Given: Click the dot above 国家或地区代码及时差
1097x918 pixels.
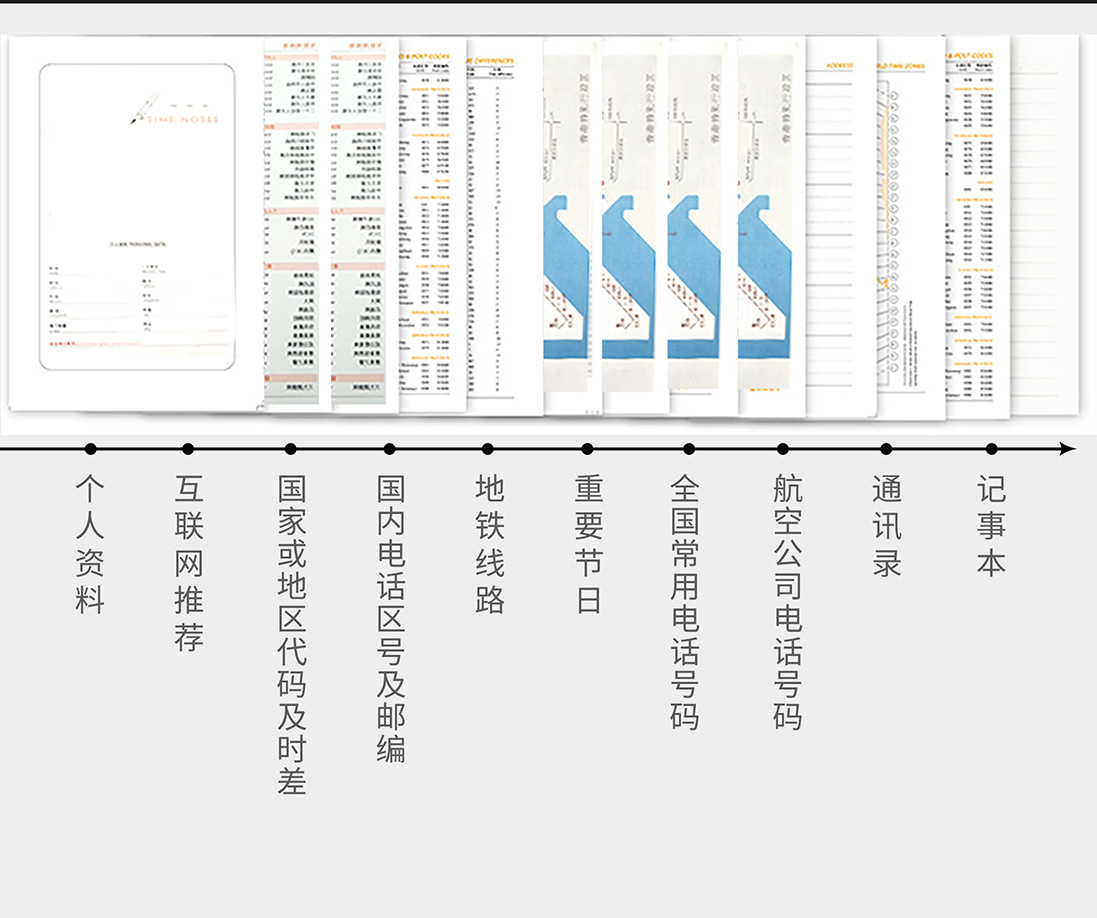Looking at the screenshot, I should [x=291, y=449].
